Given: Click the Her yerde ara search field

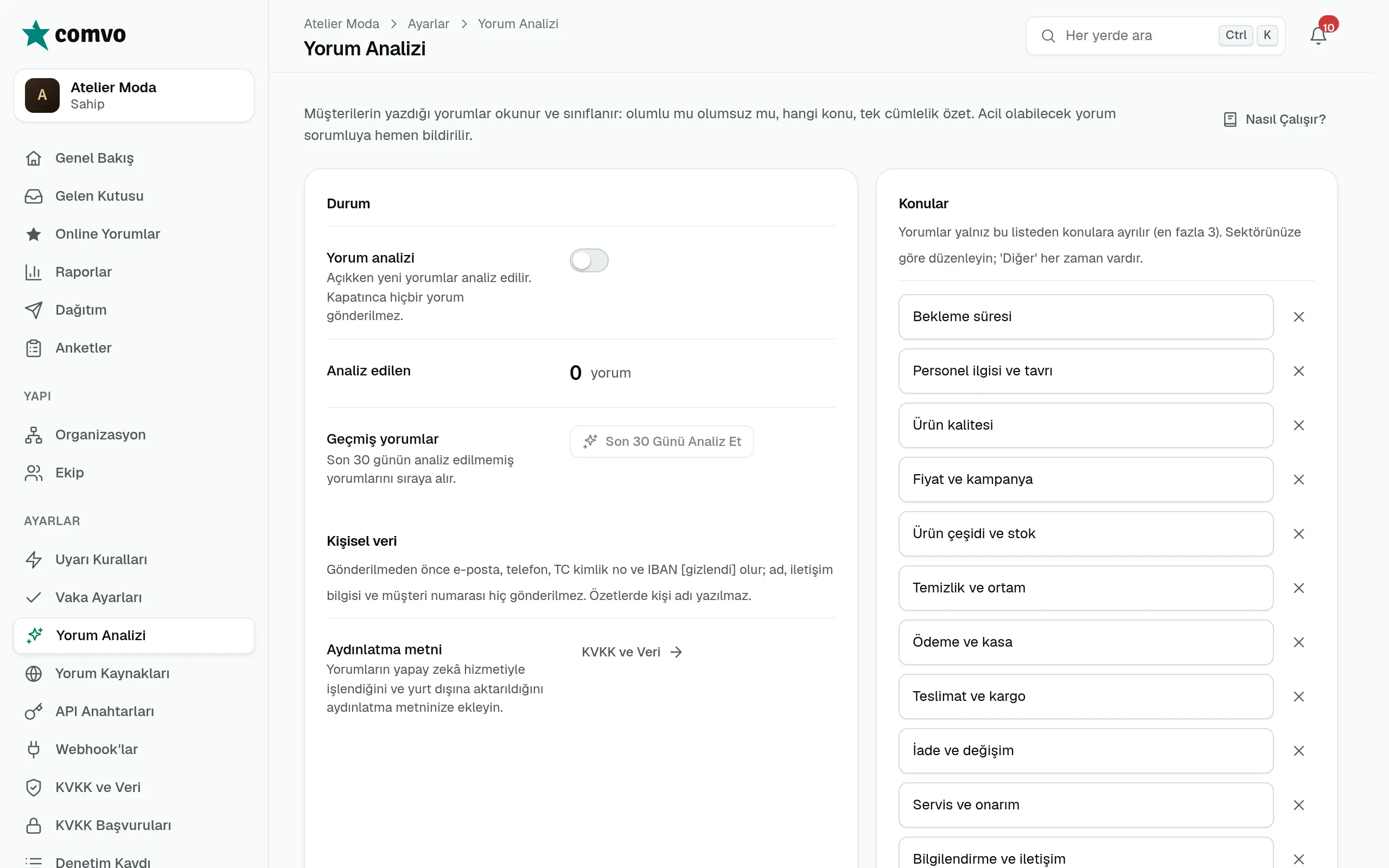Looking at the screenshot, I should point(1155,36).
